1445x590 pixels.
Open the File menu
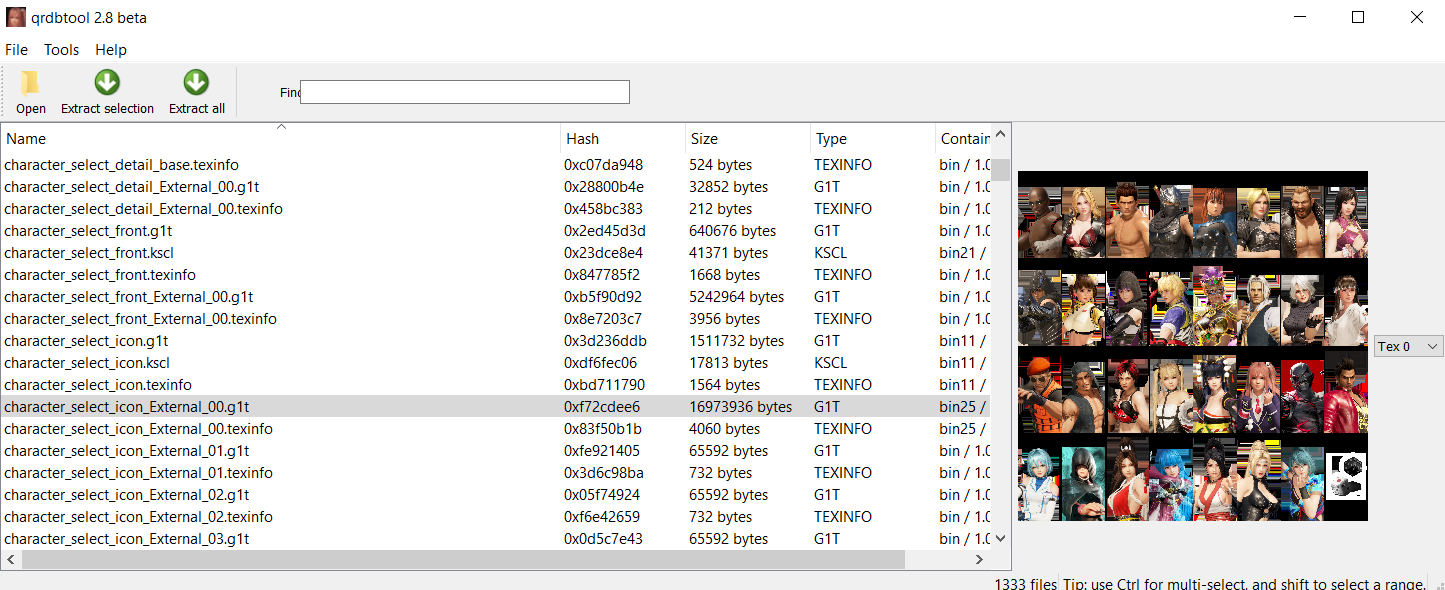(x=16, y=49)
